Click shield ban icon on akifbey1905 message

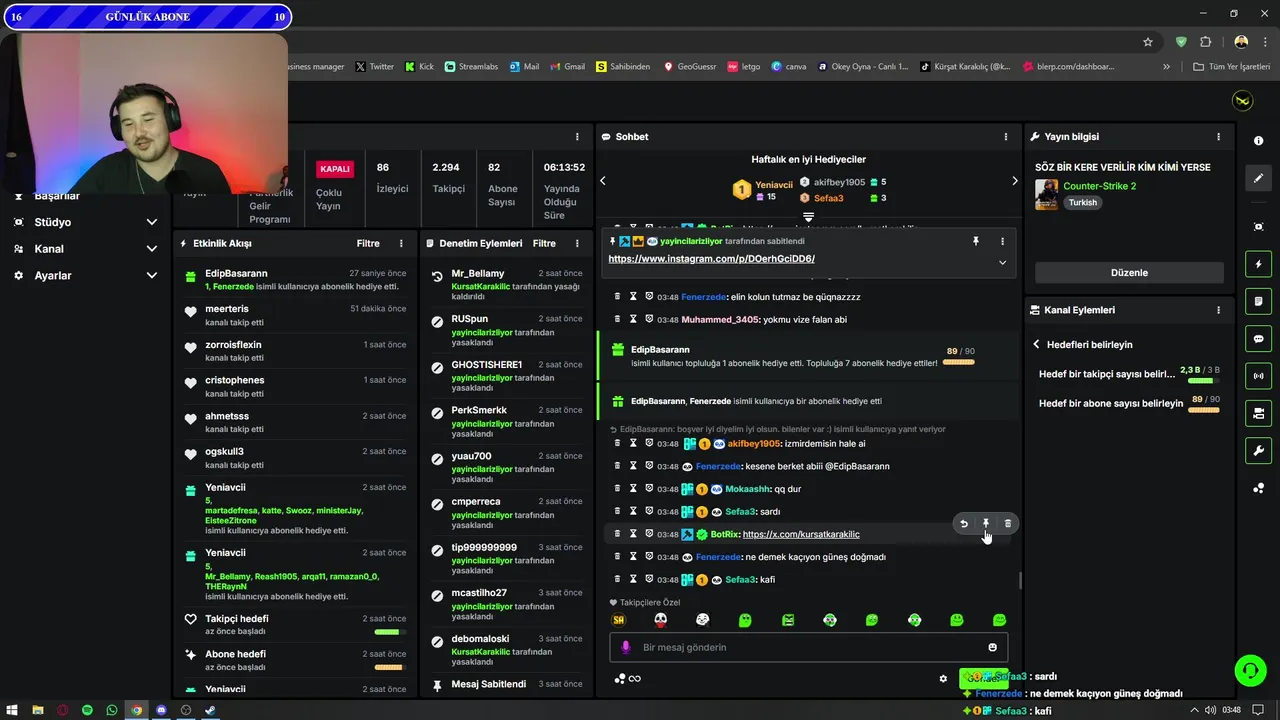coord(649,443)
